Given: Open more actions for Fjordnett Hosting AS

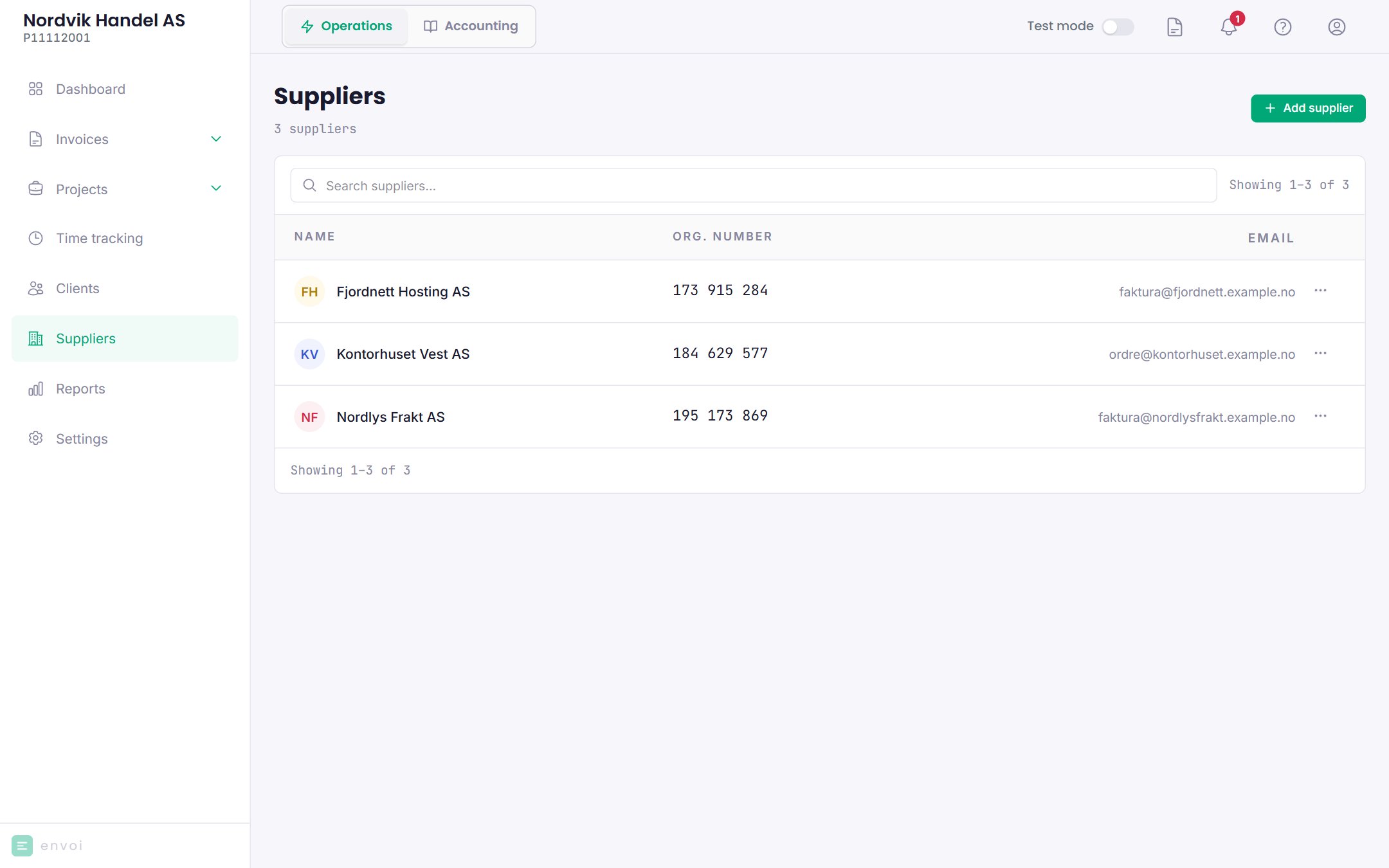Looking at the screenshot, I should click(1320, 291).
